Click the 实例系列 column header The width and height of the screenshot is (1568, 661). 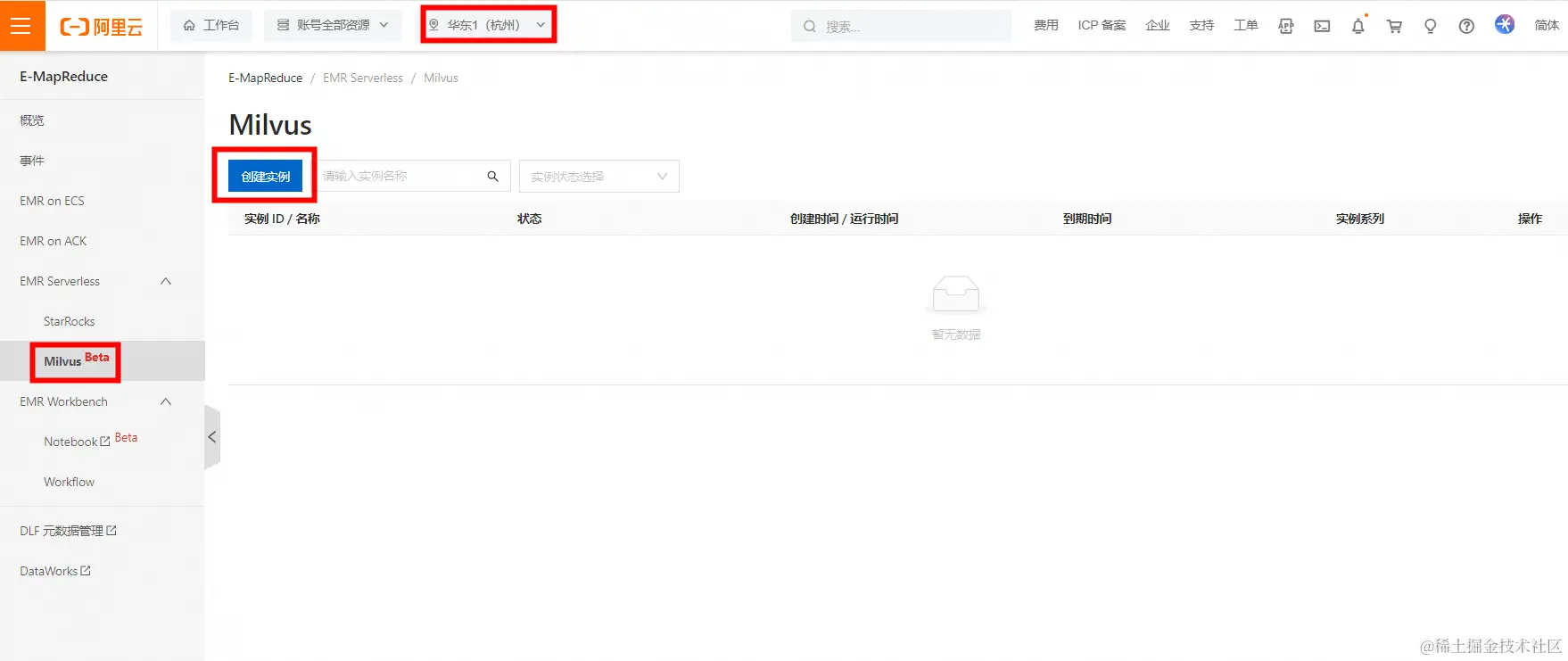[1360, 219]
